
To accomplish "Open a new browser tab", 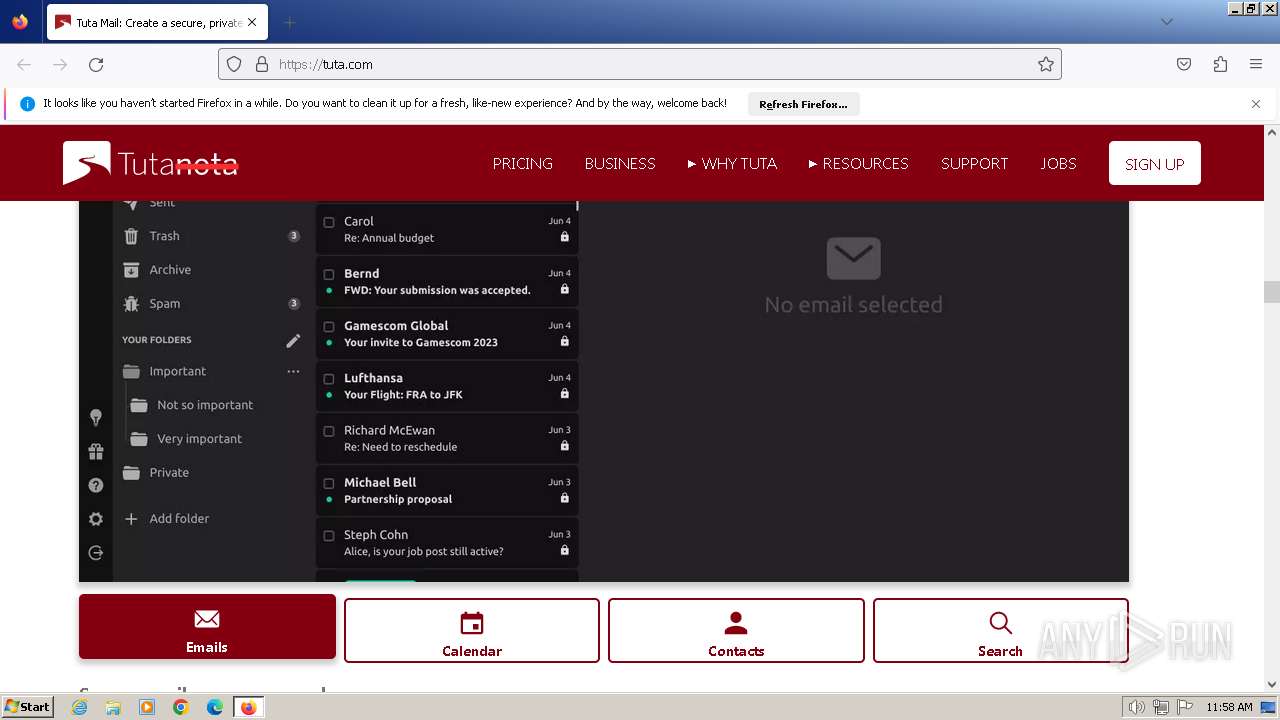I will pos(289,22).
